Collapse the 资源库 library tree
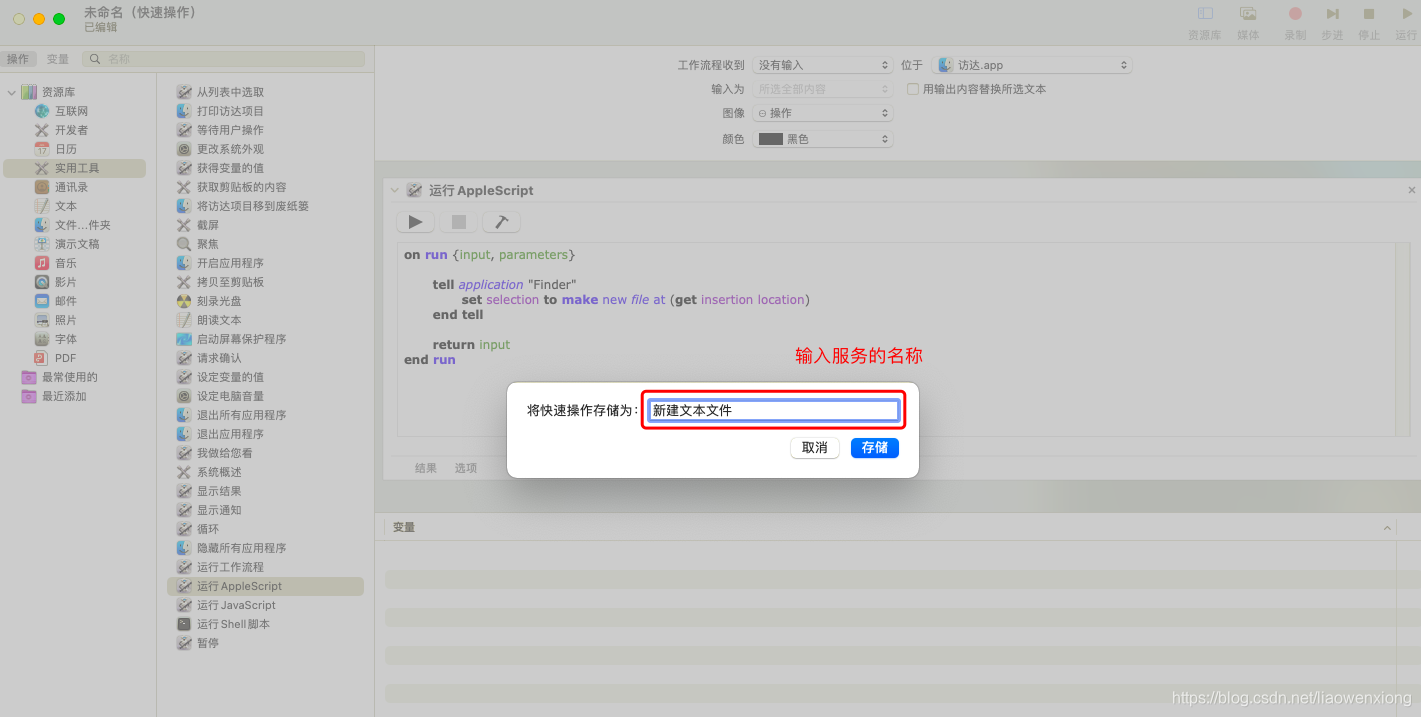The image size is (1421, 717). [x=12, y=92]
